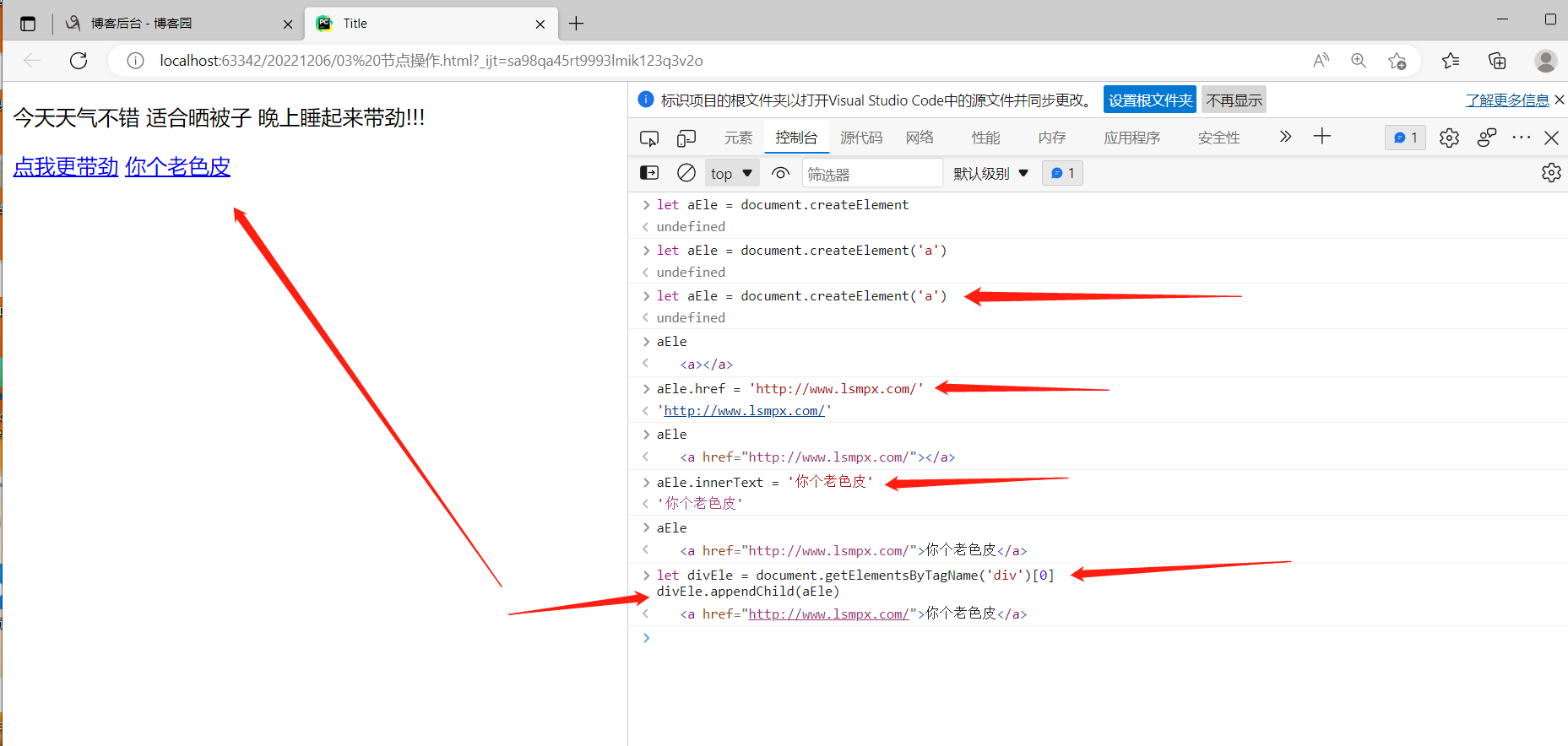Open the quoted lsmpx.com link in console output

click(744, 411)
